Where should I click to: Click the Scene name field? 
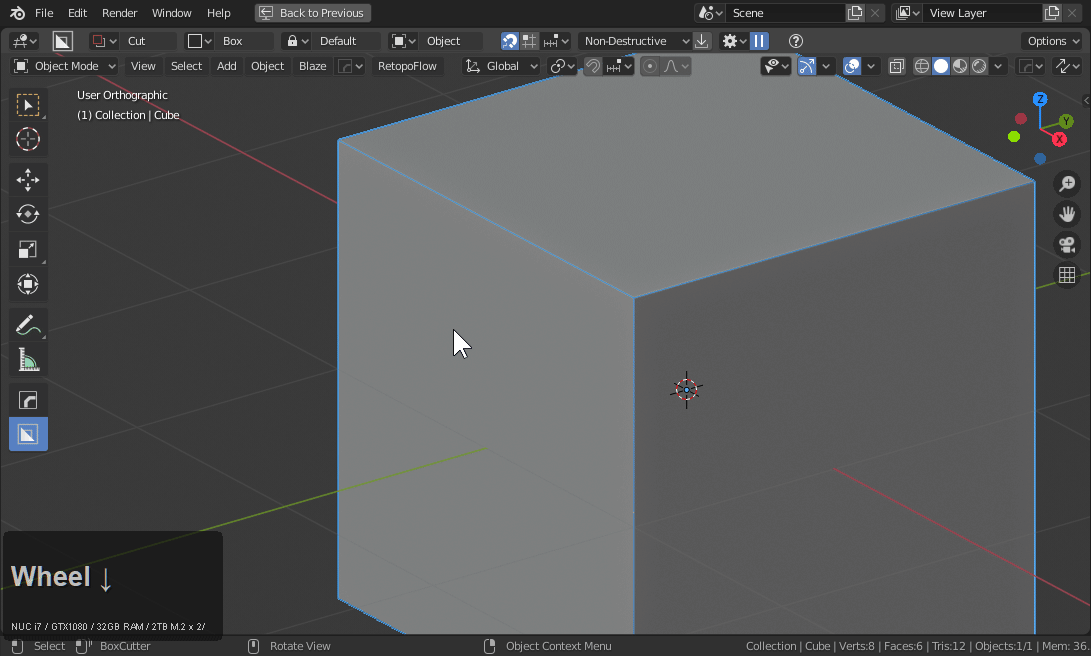[785, 13]
